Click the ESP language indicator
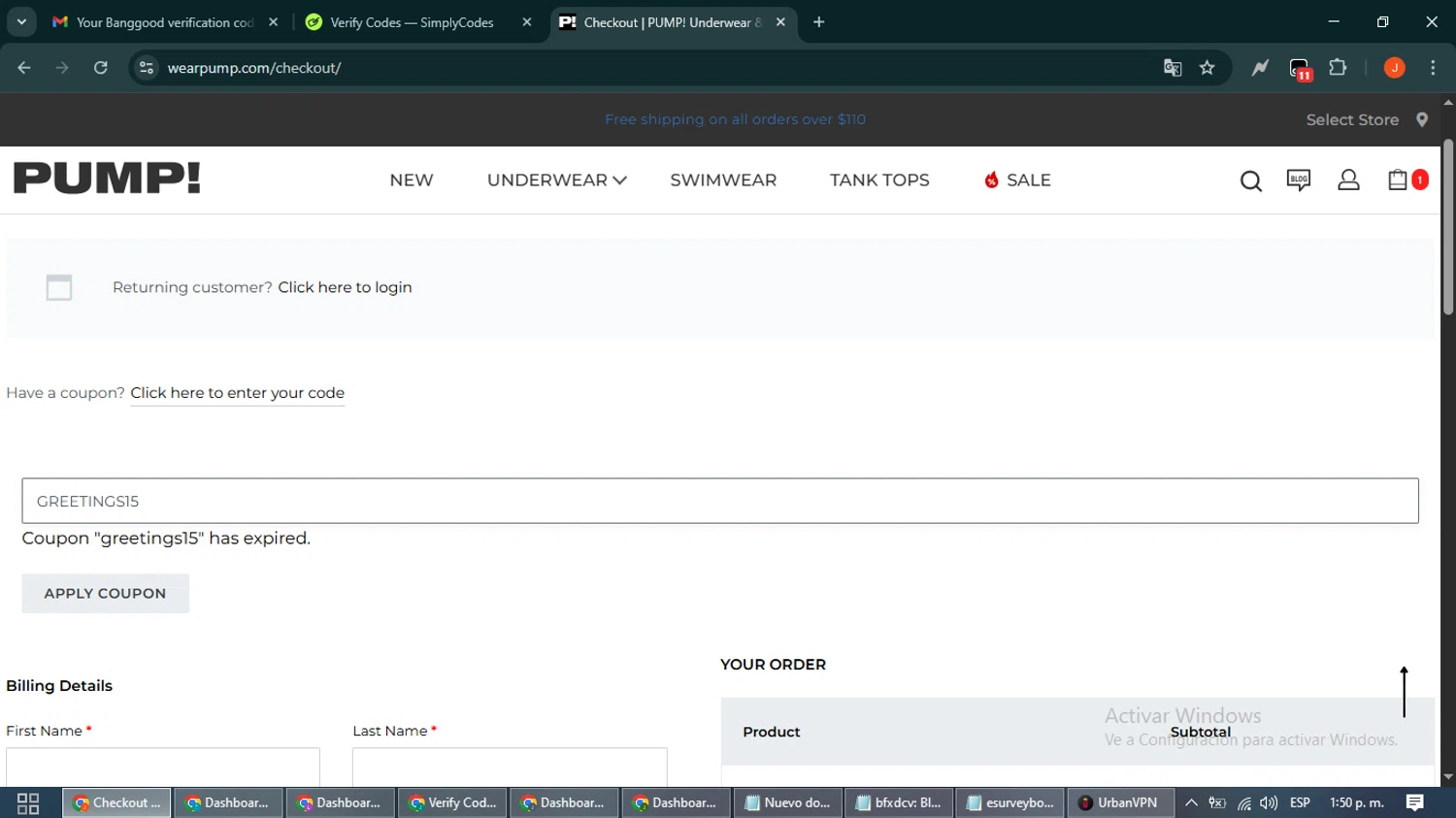1456x818 pixels. pos(1300,803)
